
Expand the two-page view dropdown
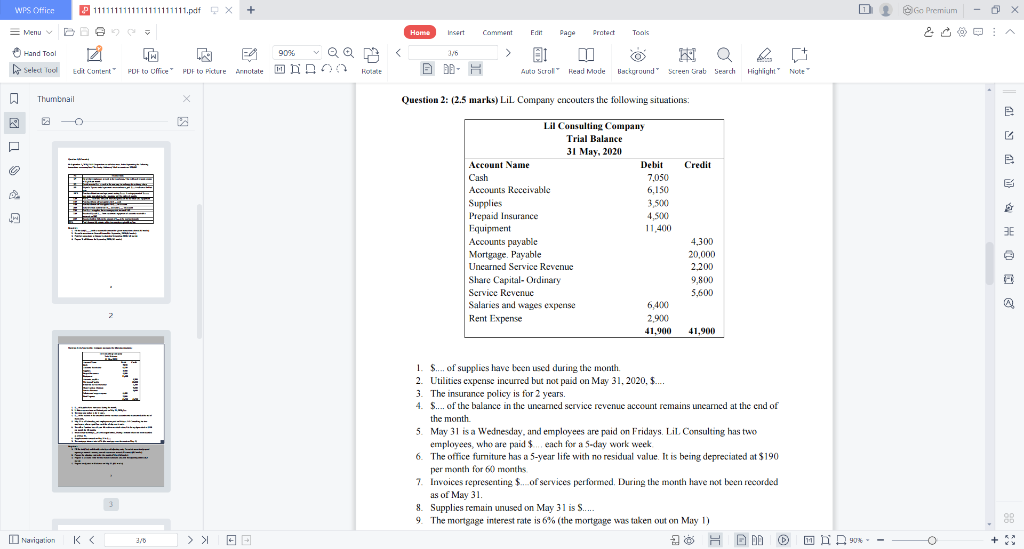452,69
